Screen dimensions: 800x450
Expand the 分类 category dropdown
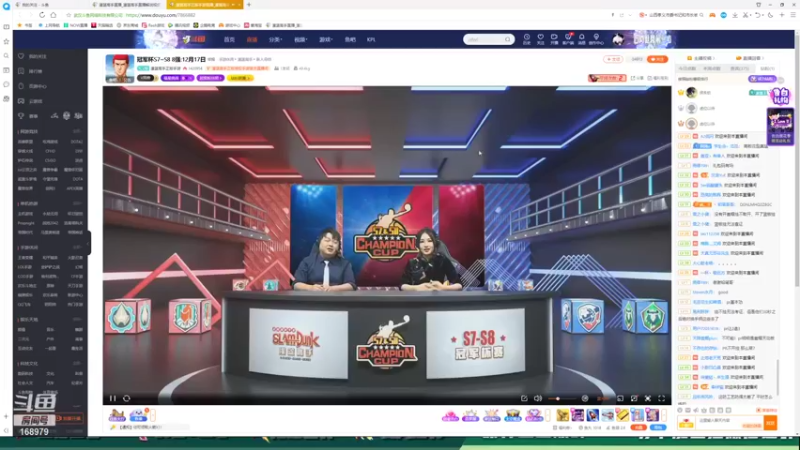click(276, 39)
